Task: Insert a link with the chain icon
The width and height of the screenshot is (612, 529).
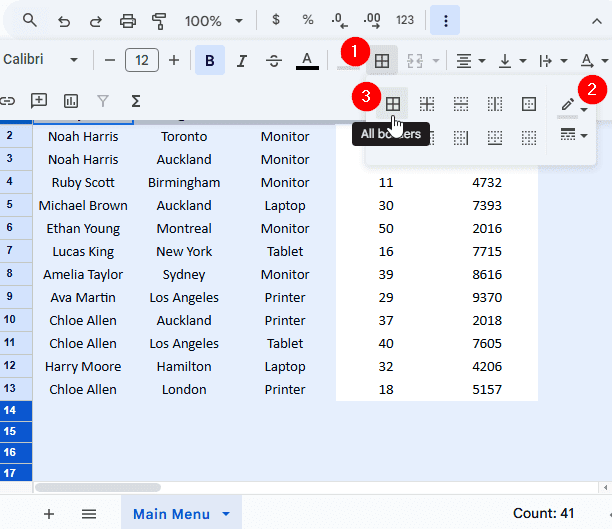Action: pyautogui.click(x=7, y=101)
